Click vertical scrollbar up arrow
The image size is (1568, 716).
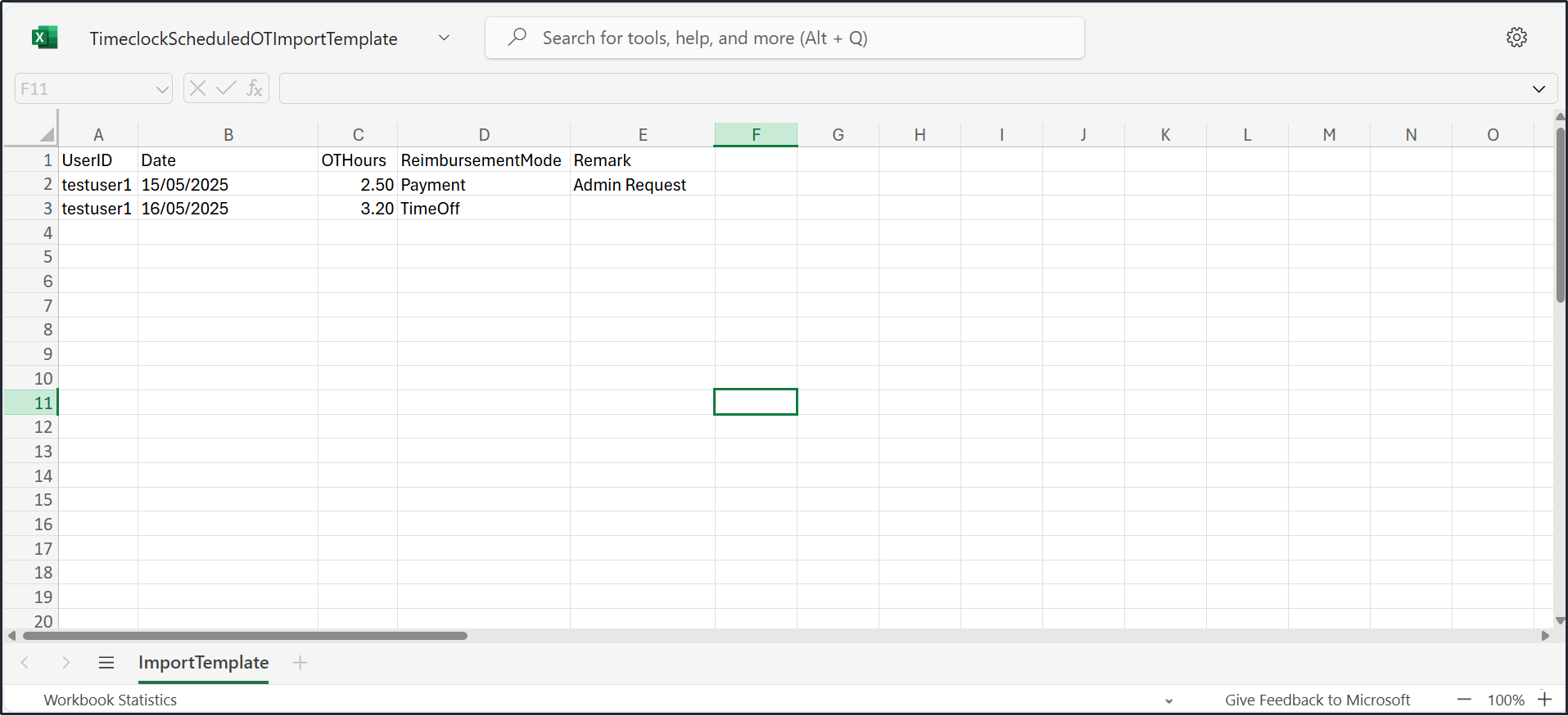pyautogui.click(x=1561, y=117)
